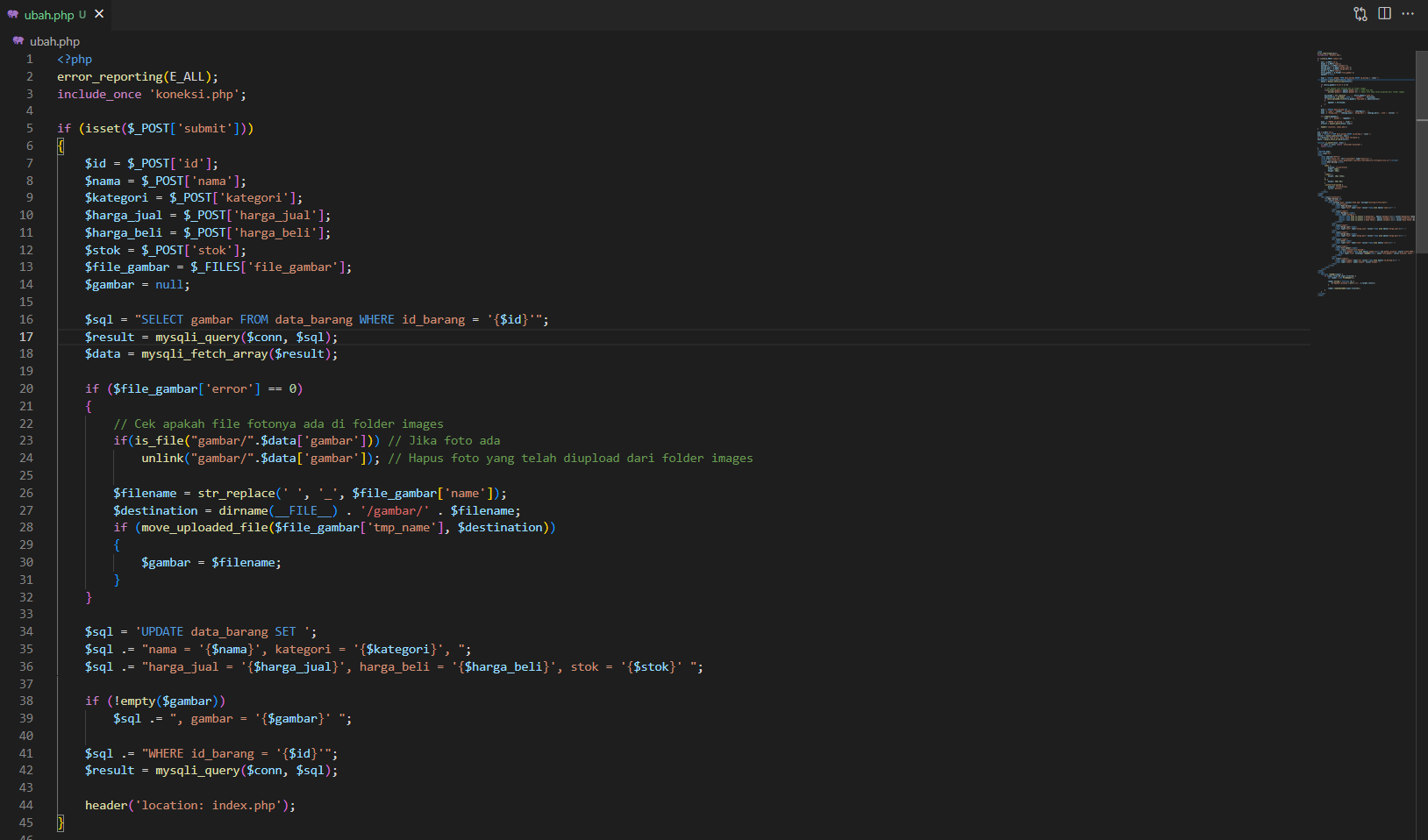Click 'str_replace' on line 26
This screenshot has height=840, width=1428.
click(x=236, y=494)
